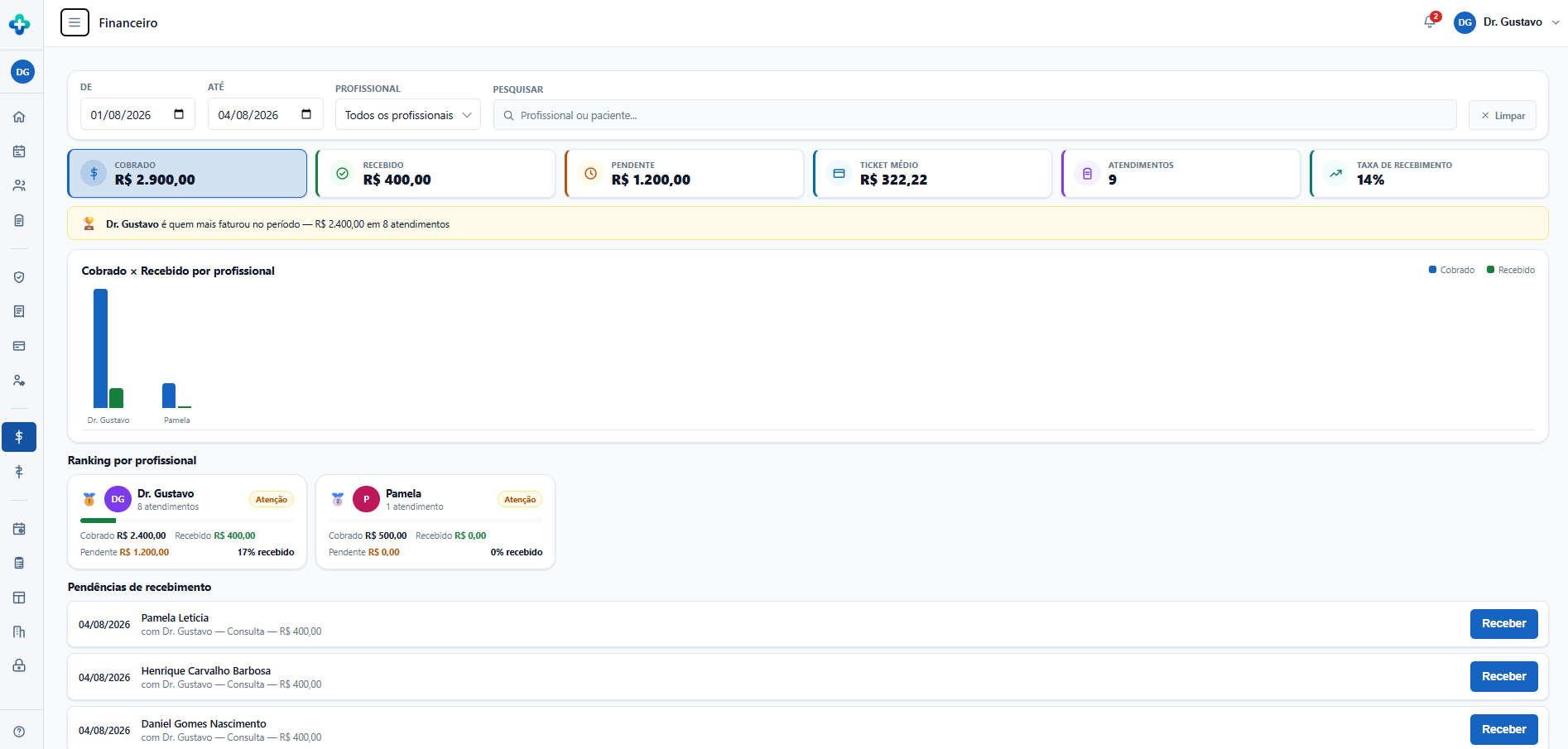
Task: Open the ATÉ date calendar picker icon
Action: coord(306,114)
